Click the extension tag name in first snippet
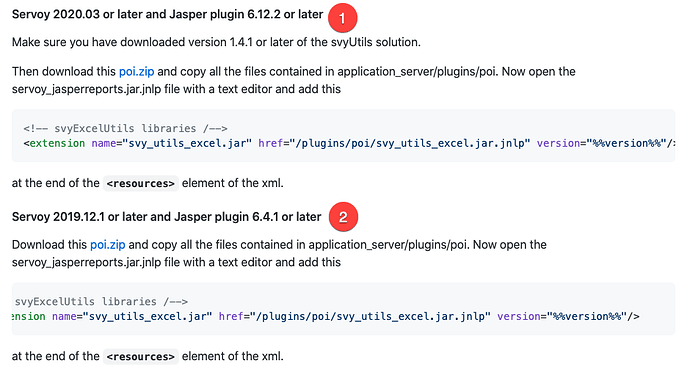Viewport: 690px width, 372px height. [57, 143]
